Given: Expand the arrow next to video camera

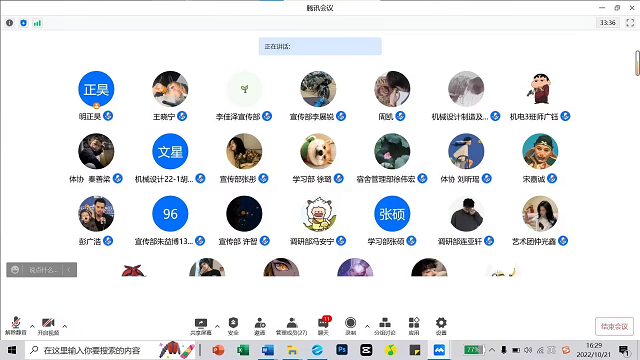Looking at the screenshot, I should [64, 327].
